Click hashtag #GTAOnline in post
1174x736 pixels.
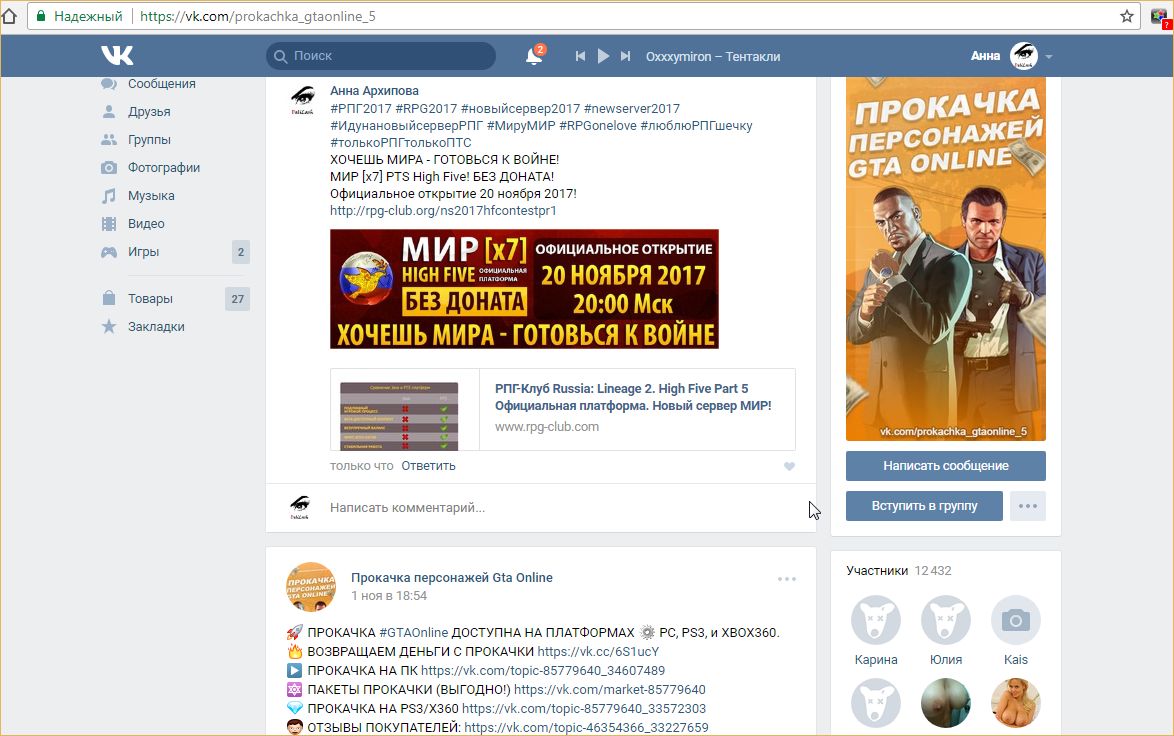413,633
